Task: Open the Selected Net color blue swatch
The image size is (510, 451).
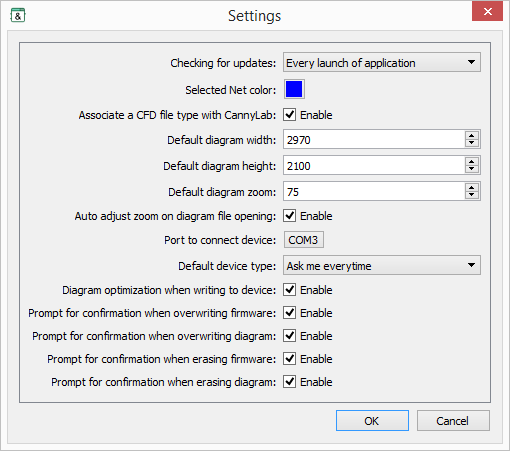Action: 294,89
